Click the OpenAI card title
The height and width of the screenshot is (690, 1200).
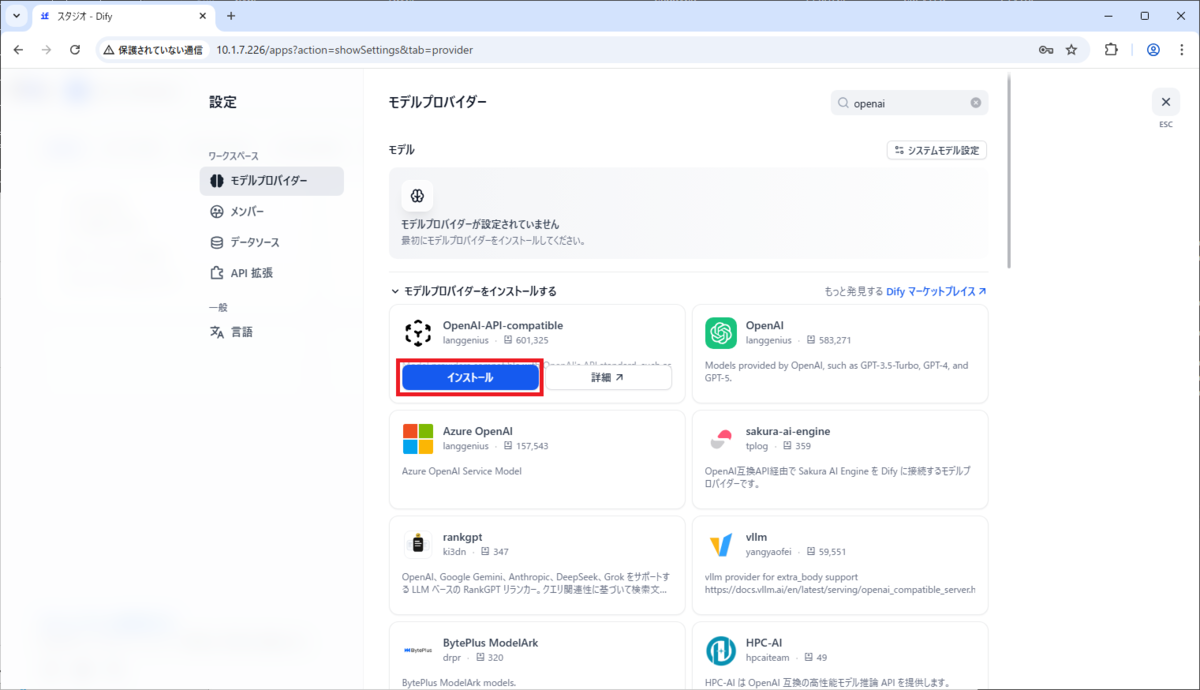[x=765, y=325]
